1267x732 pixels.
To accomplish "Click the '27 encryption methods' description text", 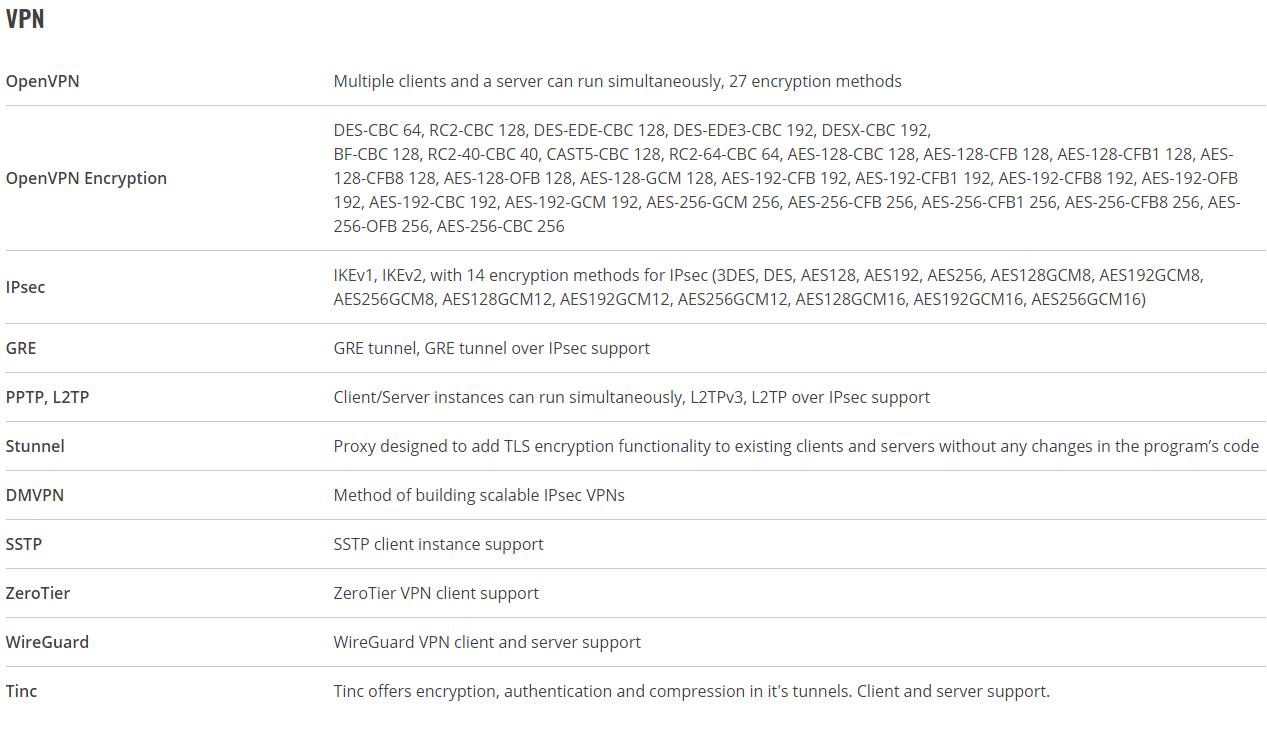I will (814, 81).
